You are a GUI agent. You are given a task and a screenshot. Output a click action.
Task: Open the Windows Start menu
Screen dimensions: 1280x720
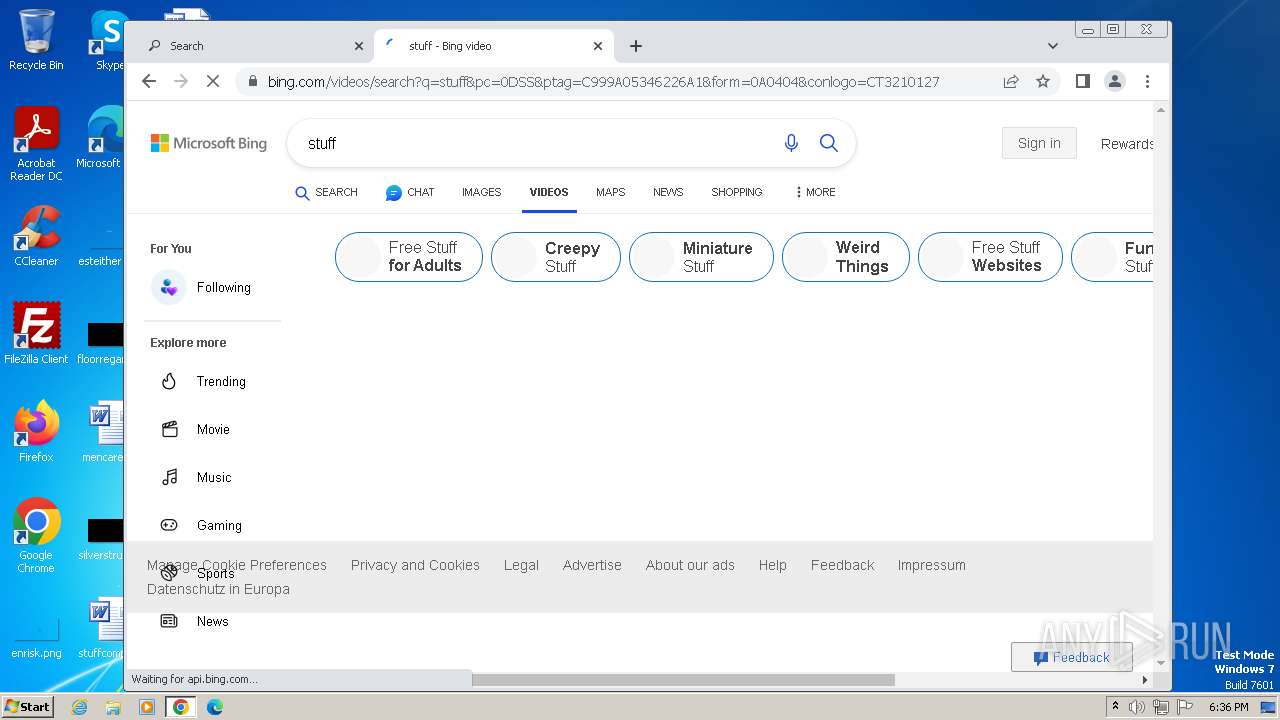point(27,707)
